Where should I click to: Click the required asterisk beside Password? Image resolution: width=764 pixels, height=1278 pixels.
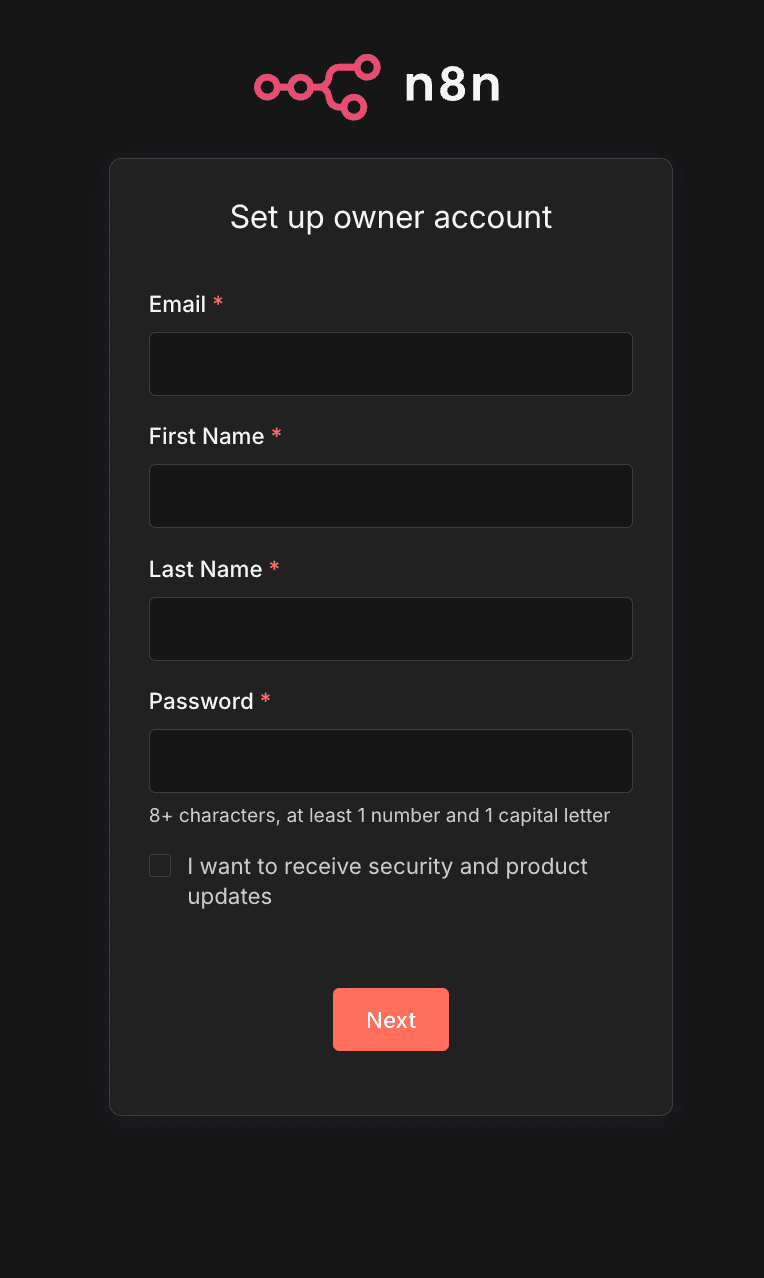click(x=265, y=700)
